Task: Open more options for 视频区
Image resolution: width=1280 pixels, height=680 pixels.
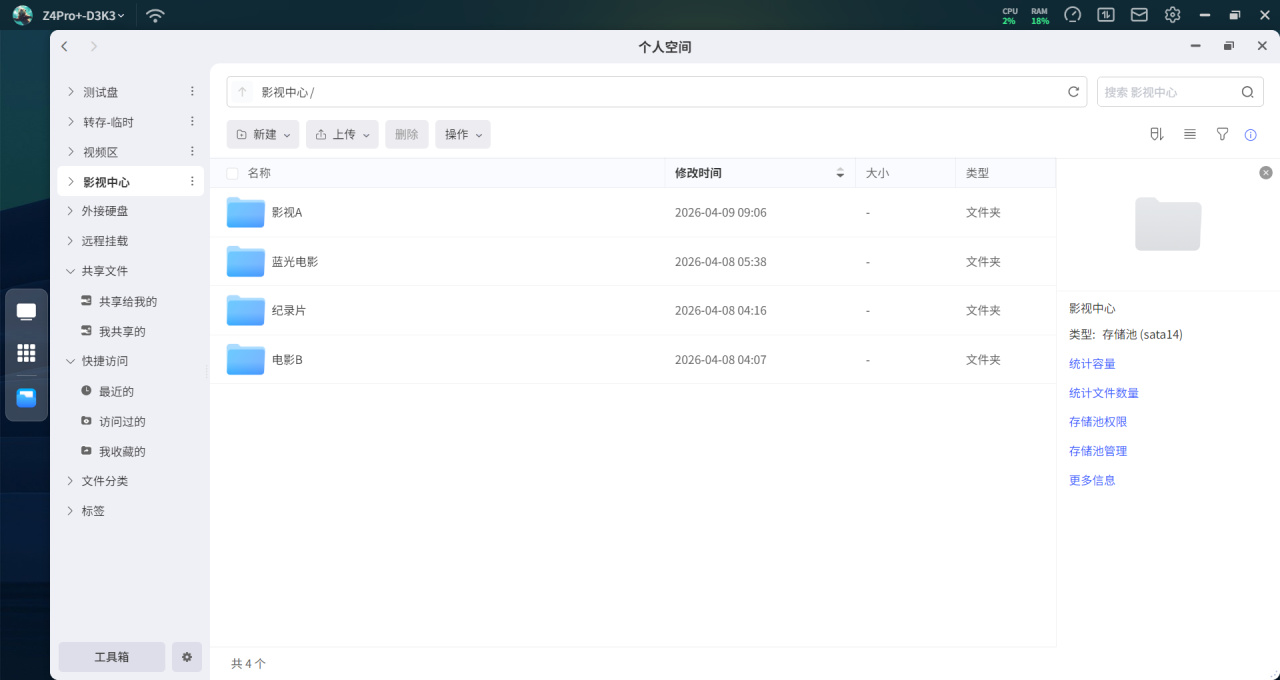Action: (192, 152)
